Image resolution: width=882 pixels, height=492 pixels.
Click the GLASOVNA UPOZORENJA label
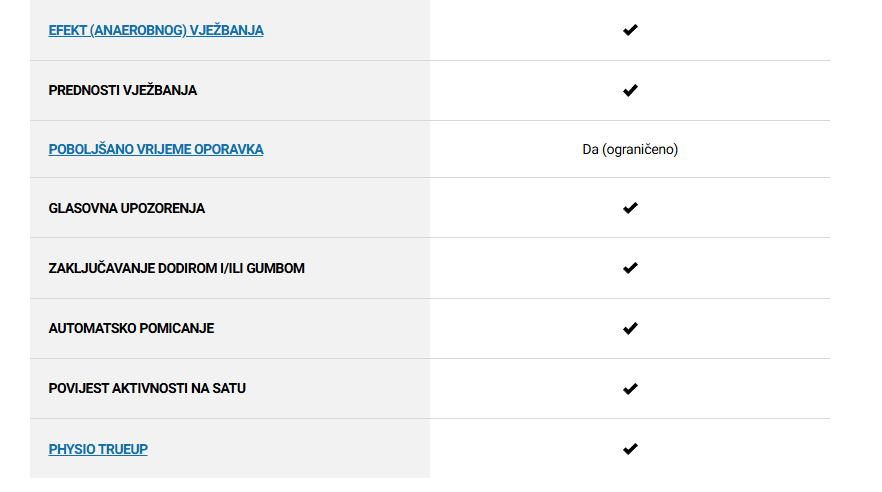[127, 209]
